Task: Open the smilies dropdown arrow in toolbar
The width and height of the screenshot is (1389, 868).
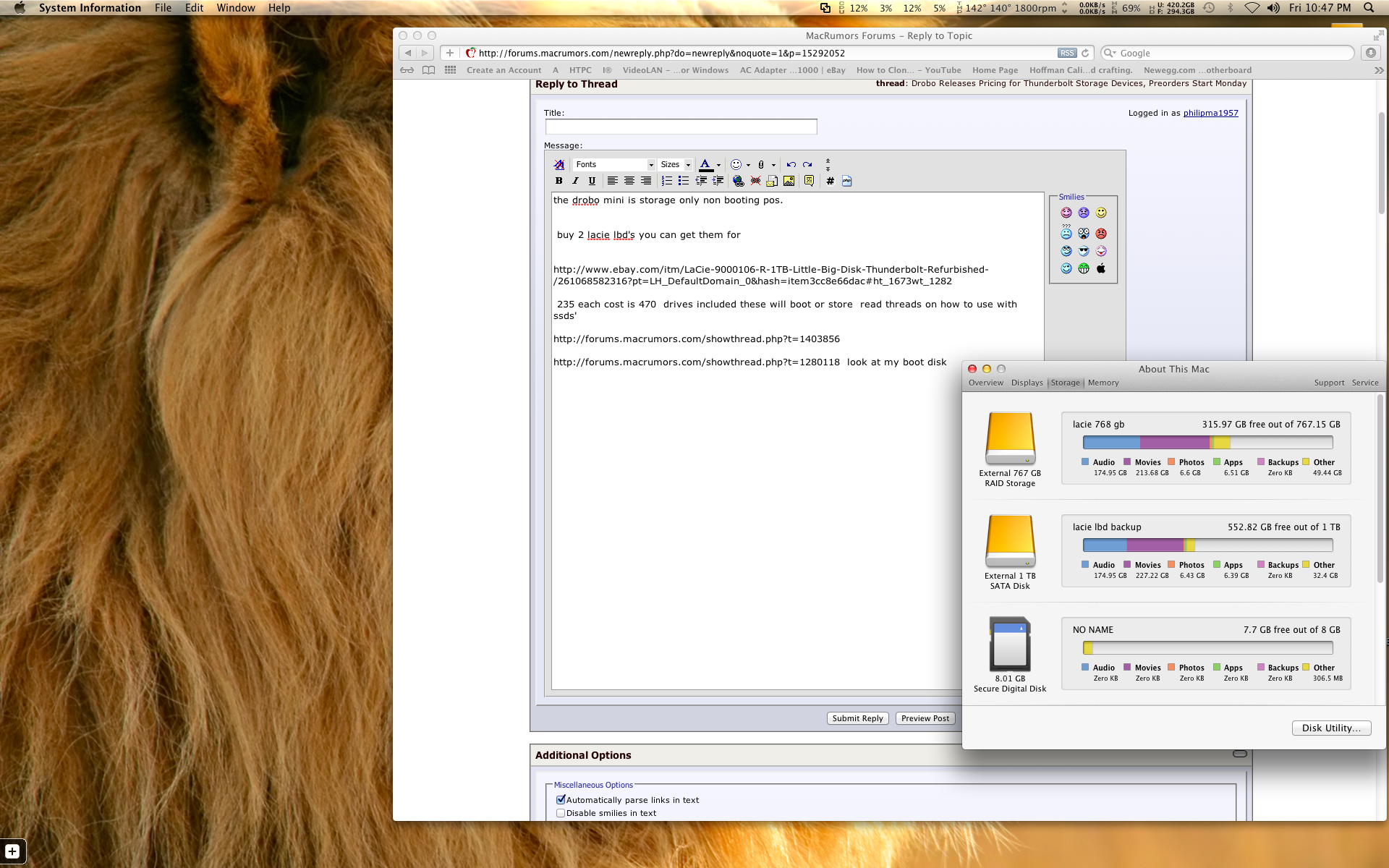Action: 748,165
